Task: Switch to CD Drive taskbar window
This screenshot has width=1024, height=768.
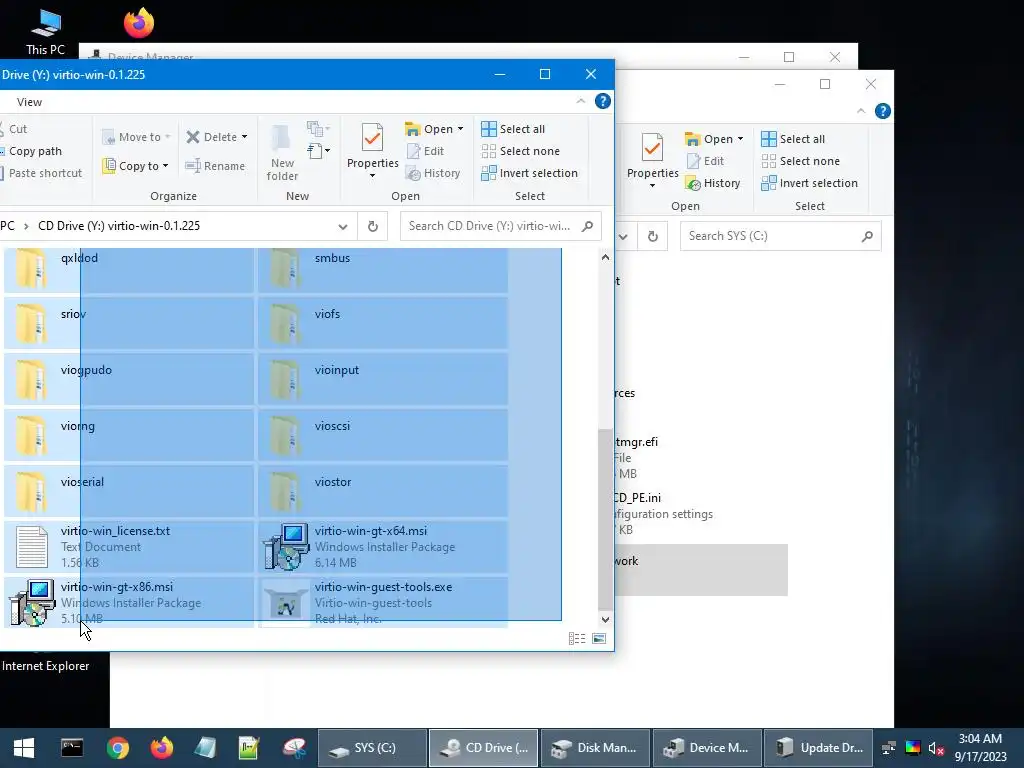Action: (483, 748)
